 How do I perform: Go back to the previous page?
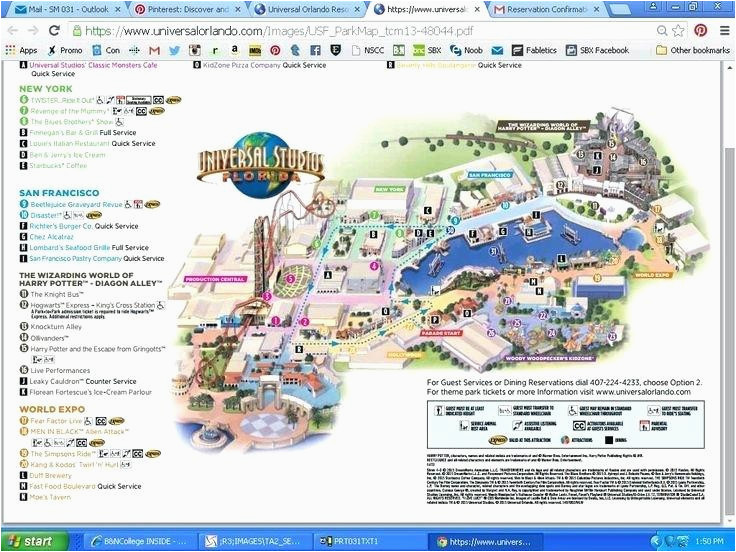[x=13, y=31]
